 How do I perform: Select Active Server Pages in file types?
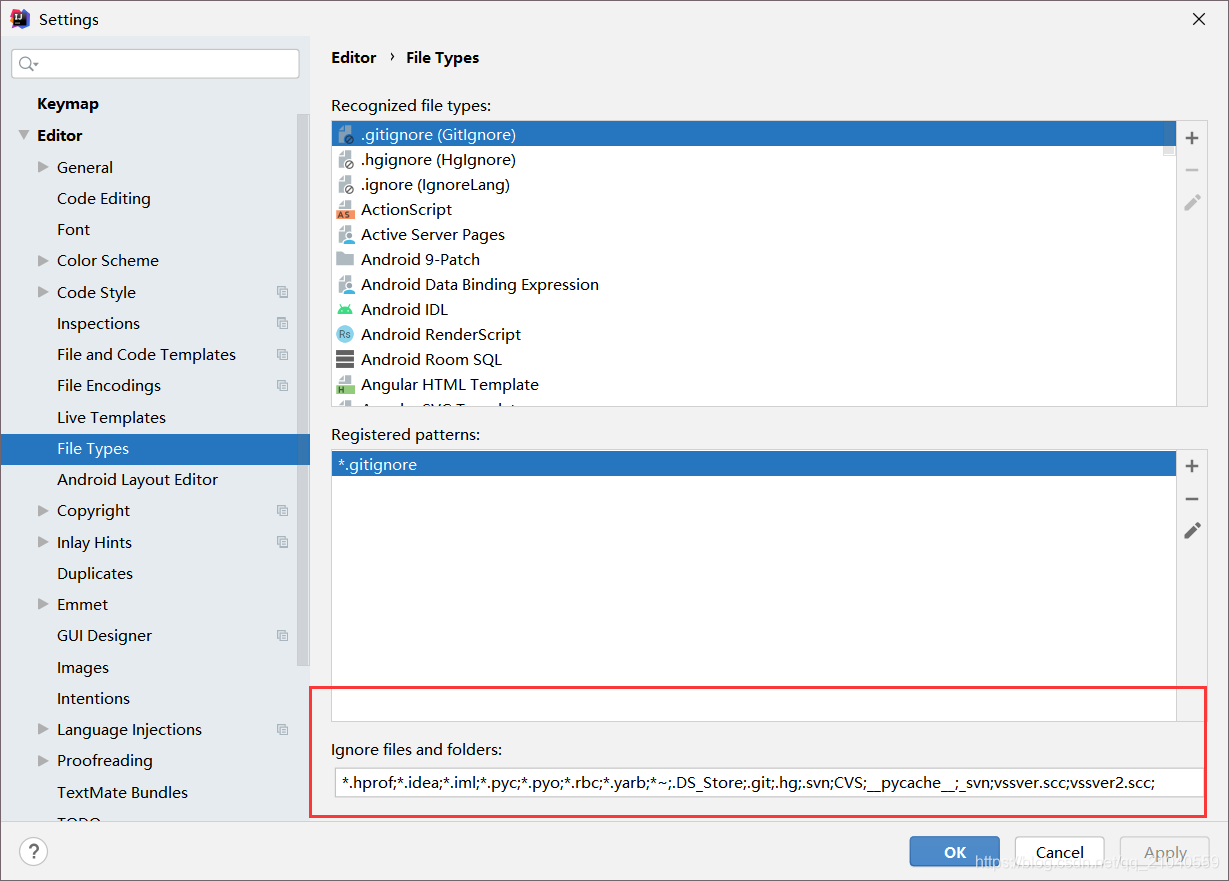pyautogui.click(x=433, y=234)
